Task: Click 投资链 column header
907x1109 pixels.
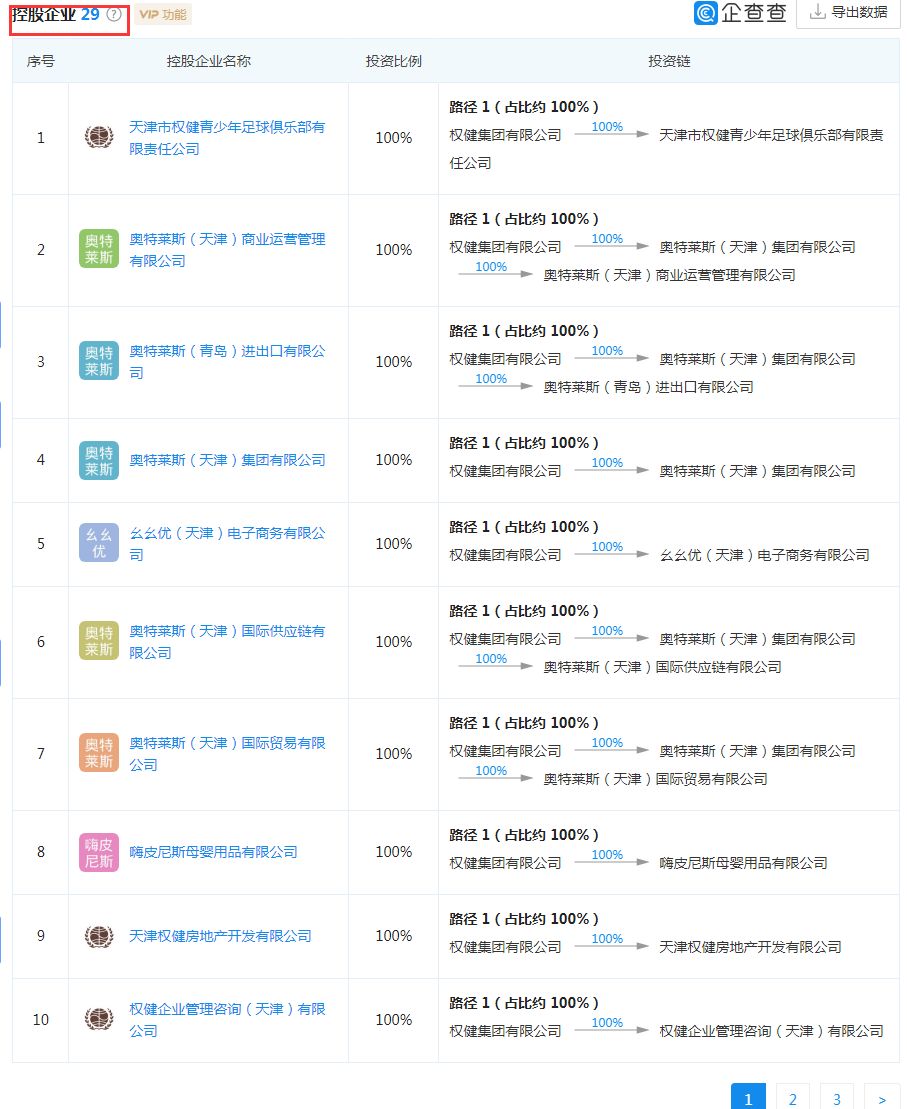Action: point(669,61)
